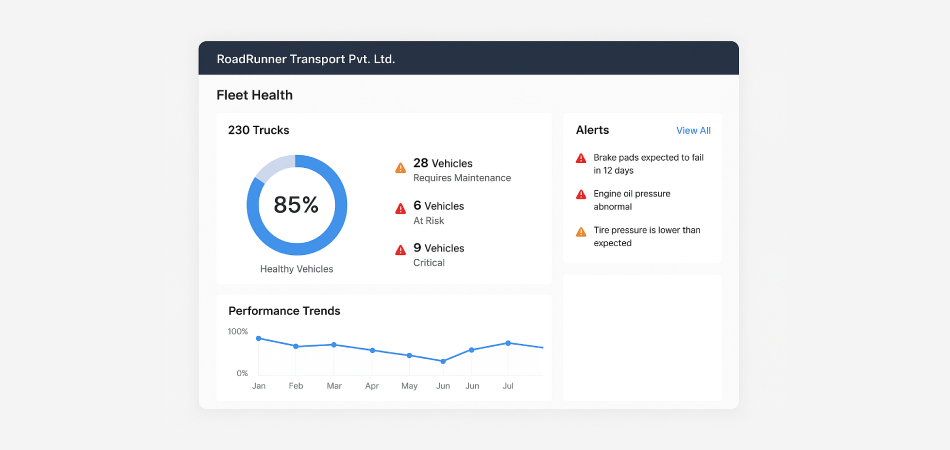The width and height of the screenshot is (950, 450).
Task: Click the orange warning icon beside 28 Vehicles
Action: pyautogui.click(x=401, y=168)
